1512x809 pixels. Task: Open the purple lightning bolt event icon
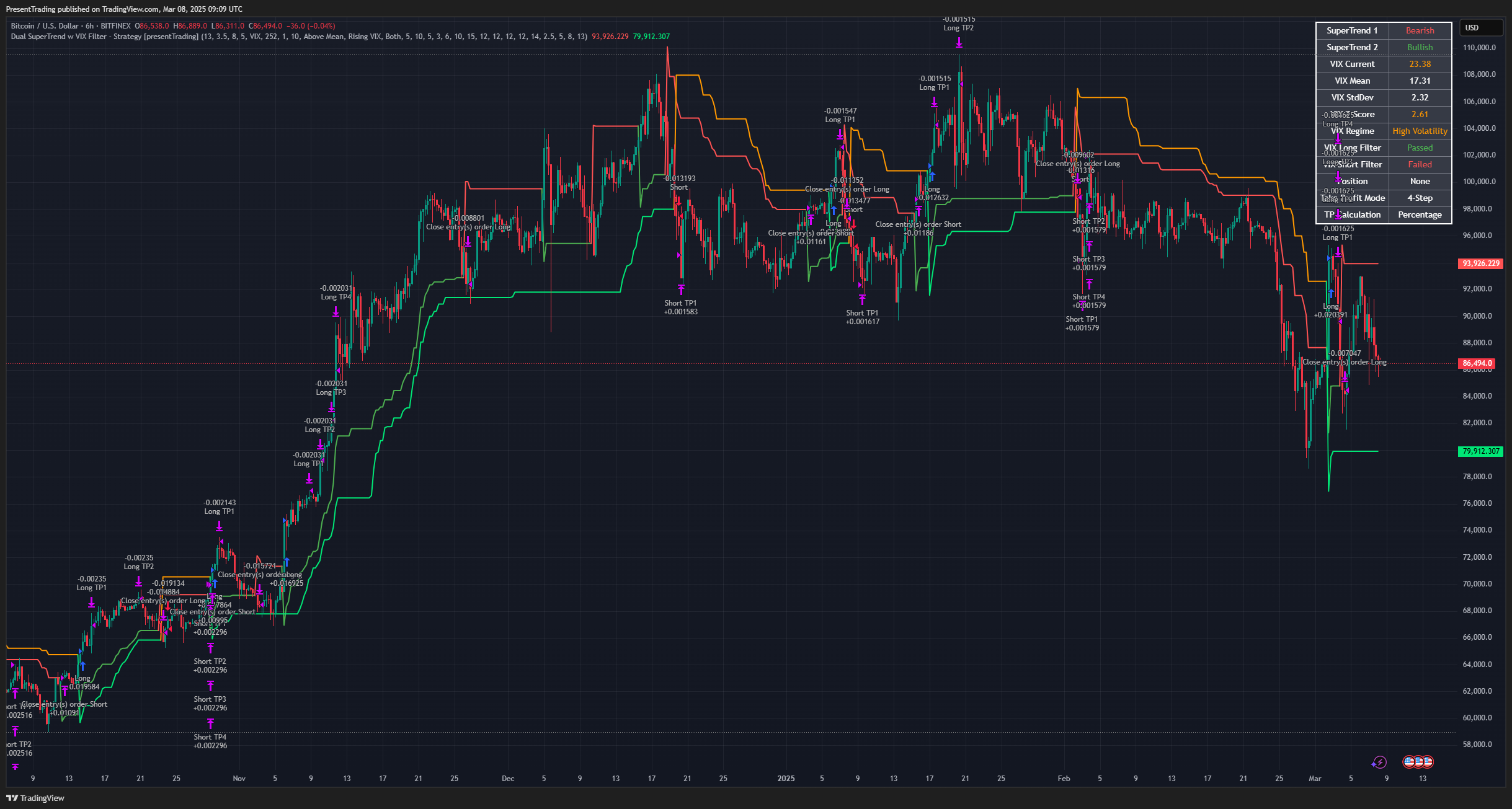point(1379,762)
